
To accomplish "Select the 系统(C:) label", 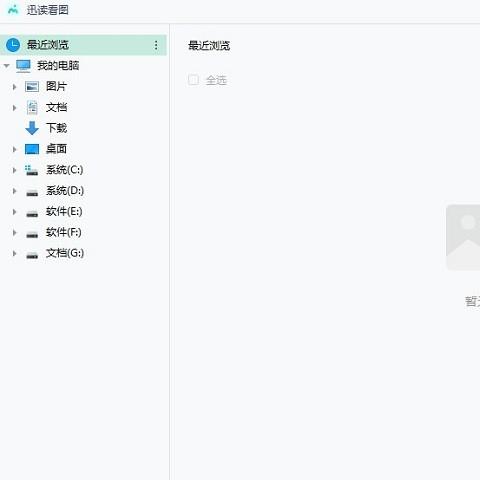I will point(65,170).
